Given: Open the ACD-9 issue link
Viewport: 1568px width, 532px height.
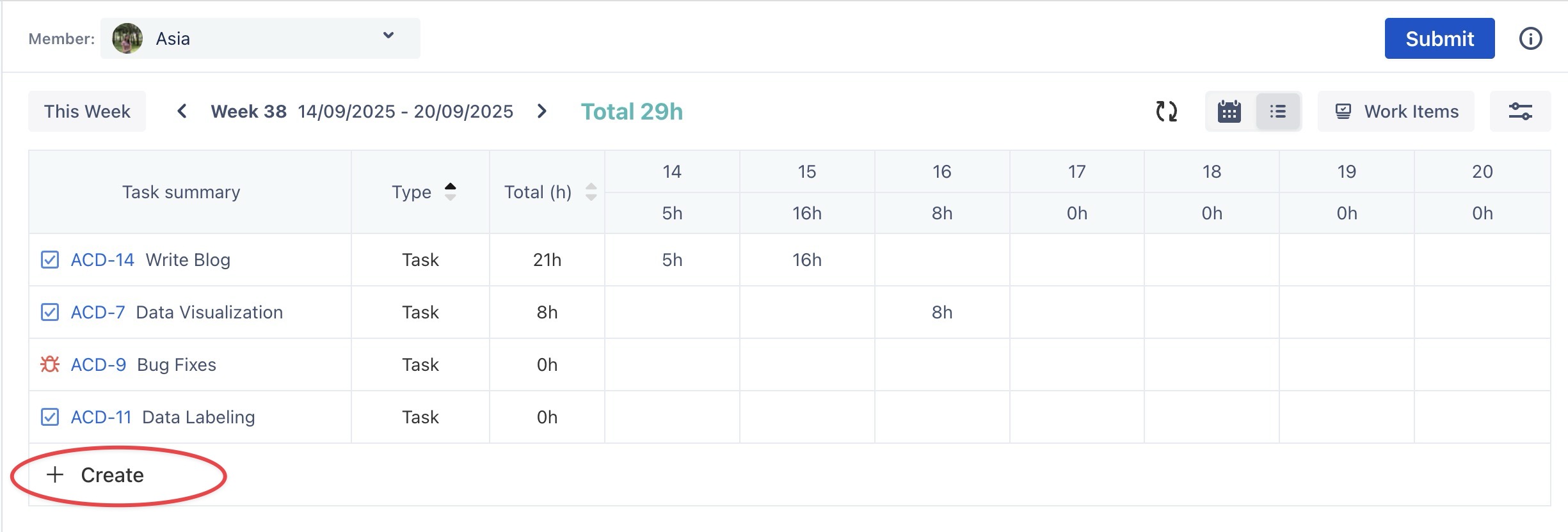Looking at the screenshot, I should tap(99, 364).
